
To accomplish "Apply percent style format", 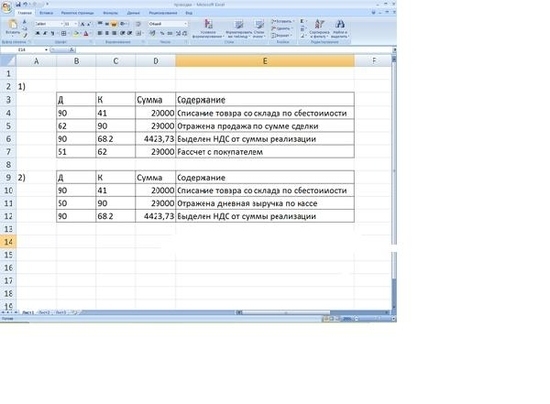I will coord(162,33).
